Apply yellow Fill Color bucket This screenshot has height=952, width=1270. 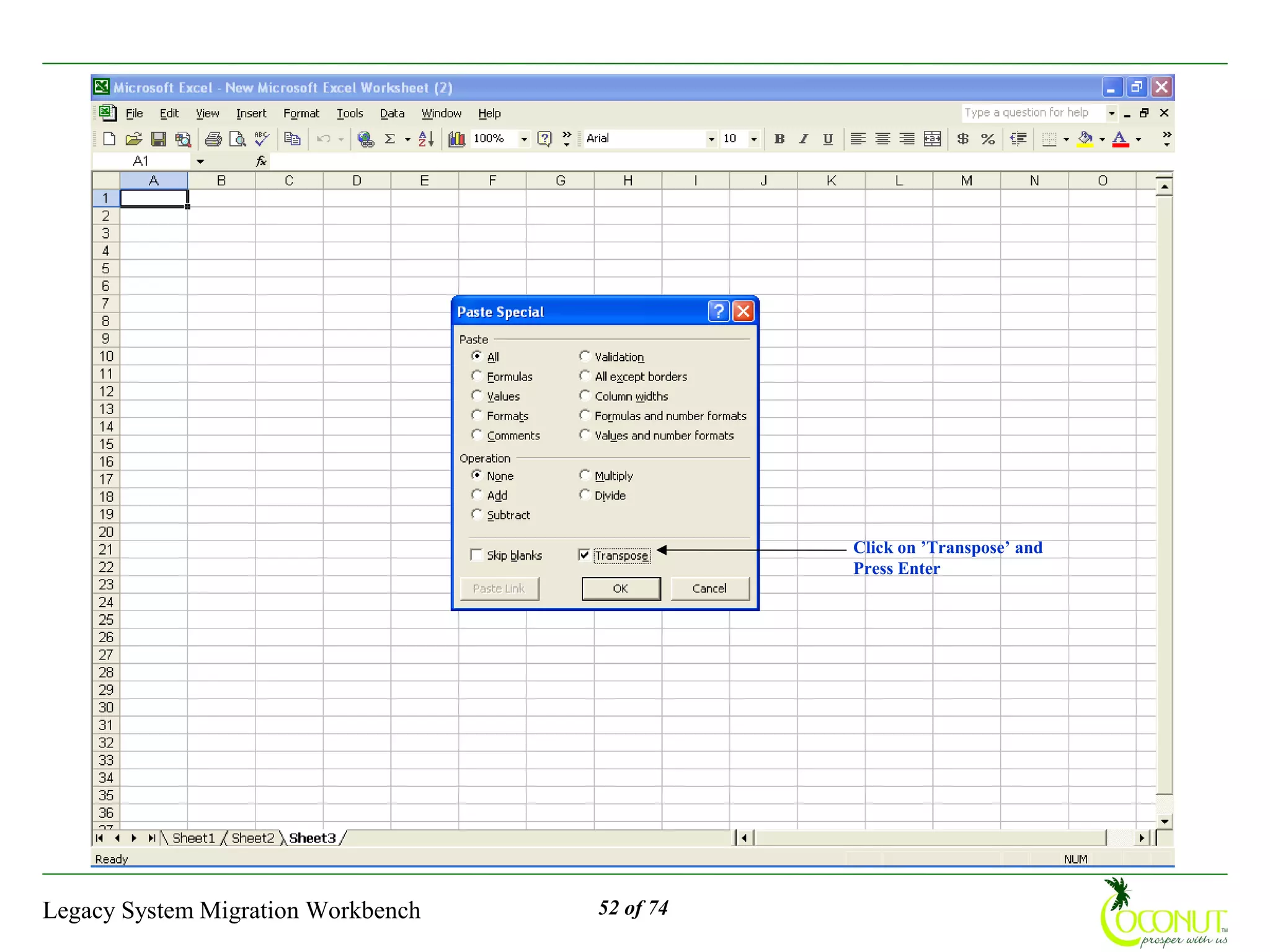(1085, 139)
